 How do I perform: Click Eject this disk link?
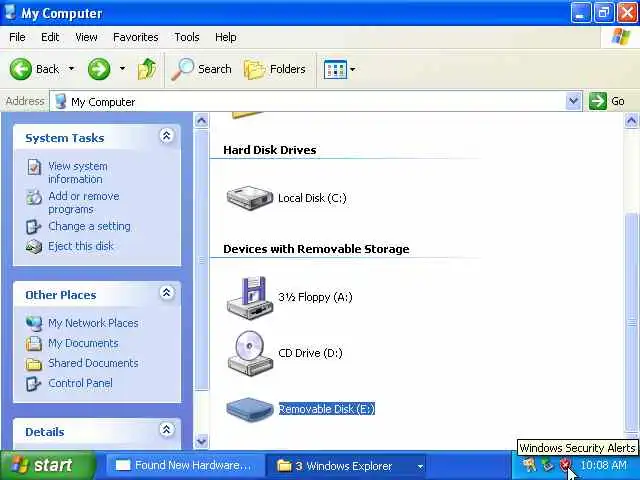(81, 246)
